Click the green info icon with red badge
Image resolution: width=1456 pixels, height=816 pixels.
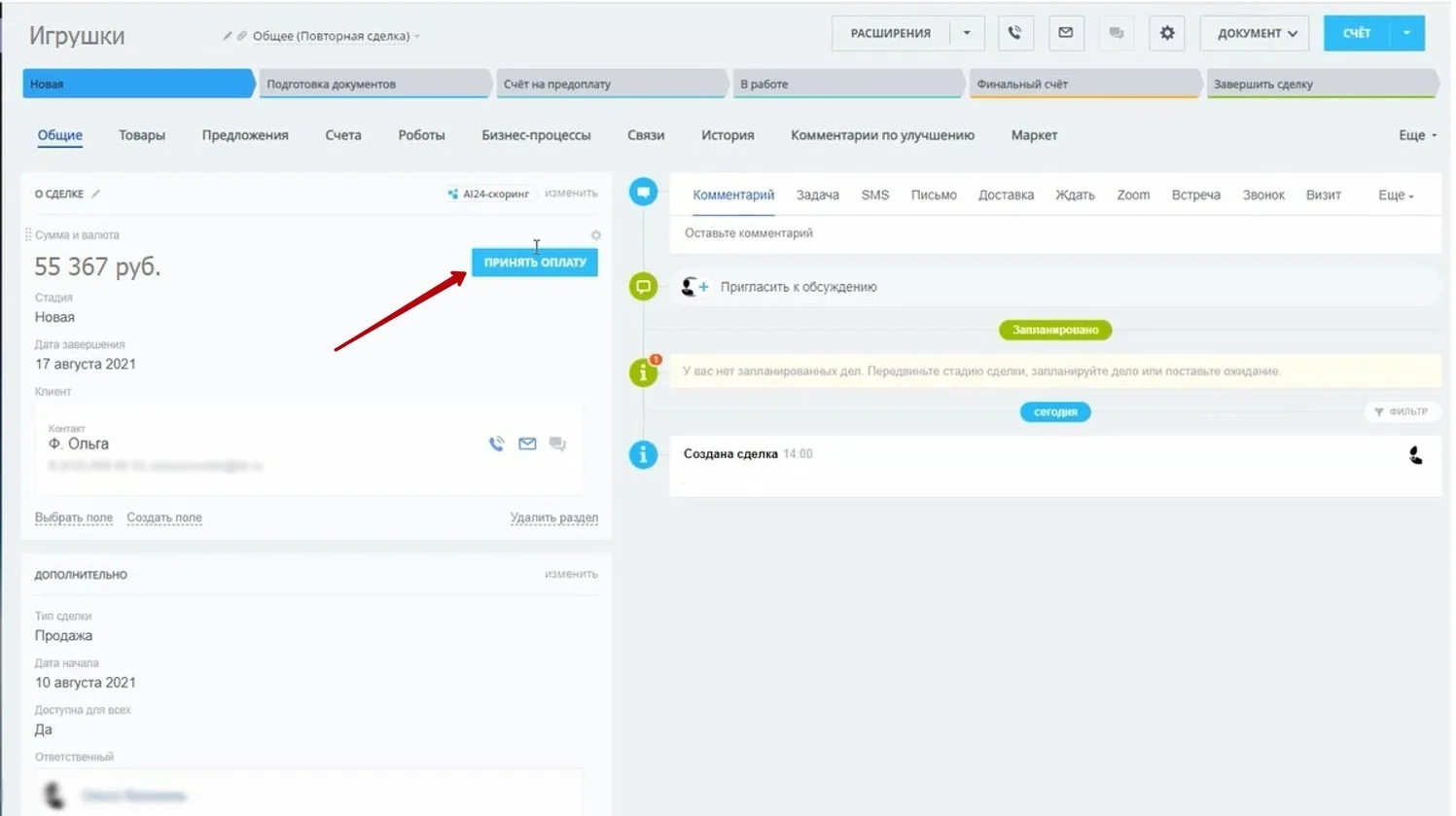644,371
